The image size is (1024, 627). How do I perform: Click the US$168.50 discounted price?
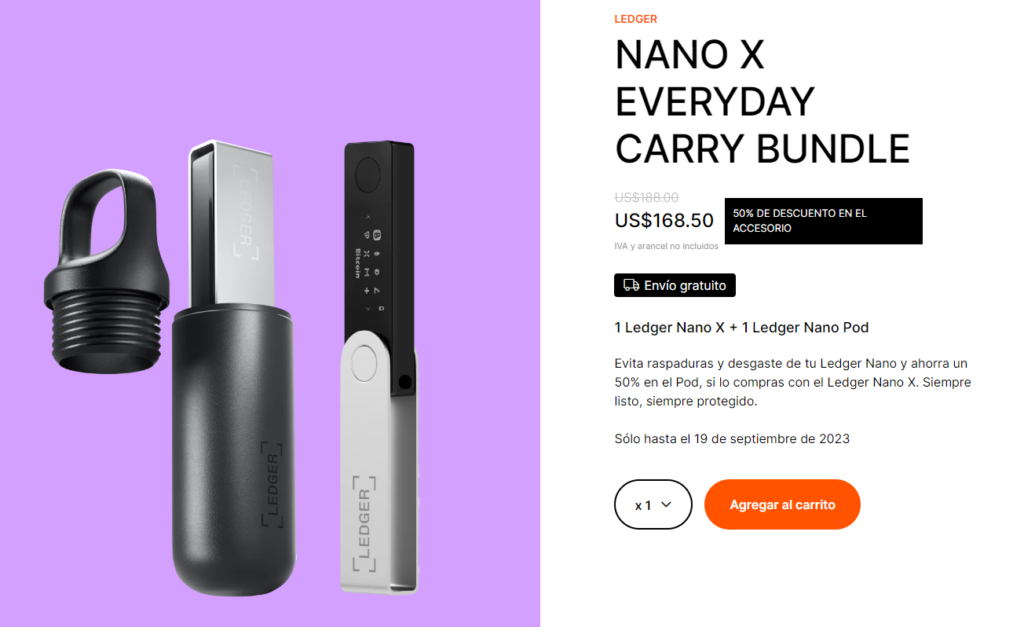(x=664, y=220)
